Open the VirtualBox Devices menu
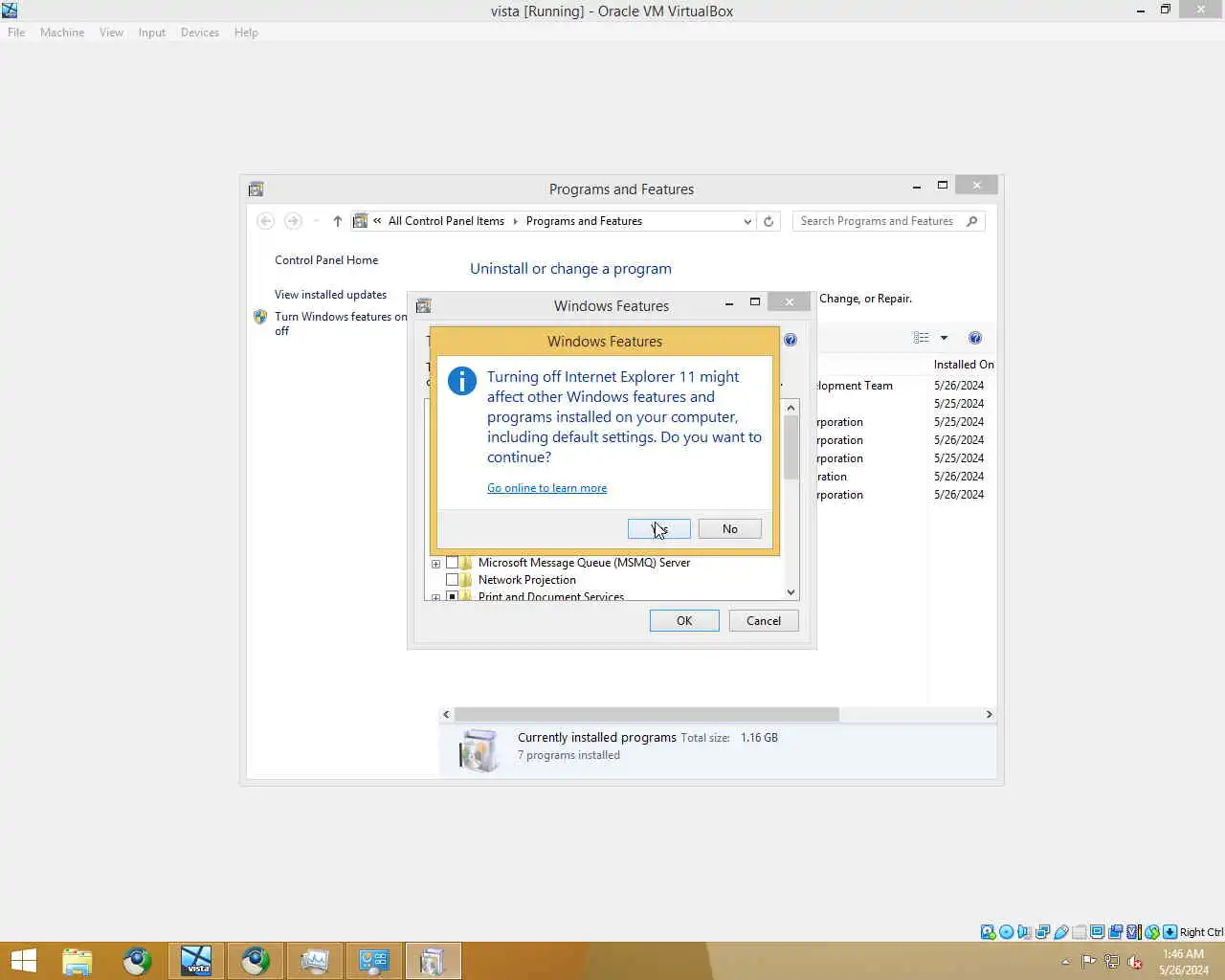The image size is (1225, 980). pyautogui.click(x=200, y=33)
